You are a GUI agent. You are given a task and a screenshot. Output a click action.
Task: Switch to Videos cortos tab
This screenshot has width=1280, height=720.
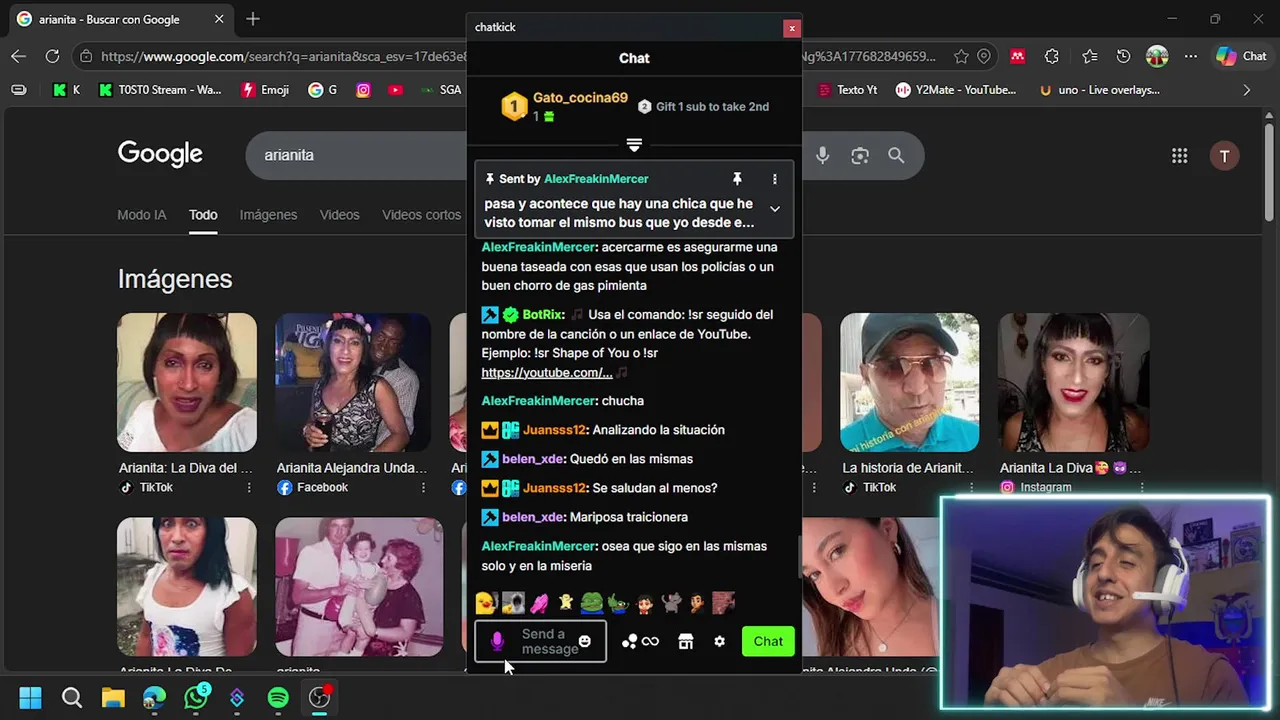(x=421, y=215)
